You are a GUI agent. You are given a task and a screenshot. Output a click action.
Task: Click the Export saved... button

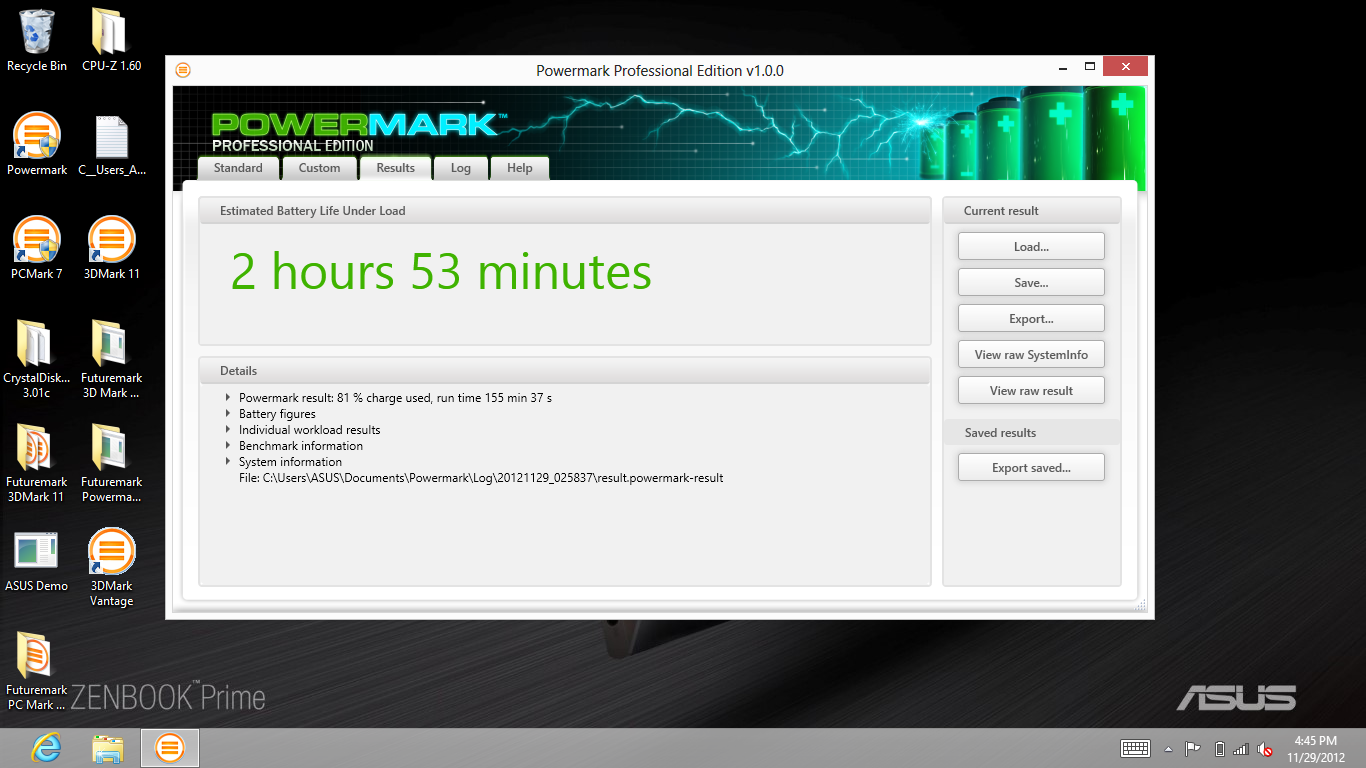click(1031, 467)
